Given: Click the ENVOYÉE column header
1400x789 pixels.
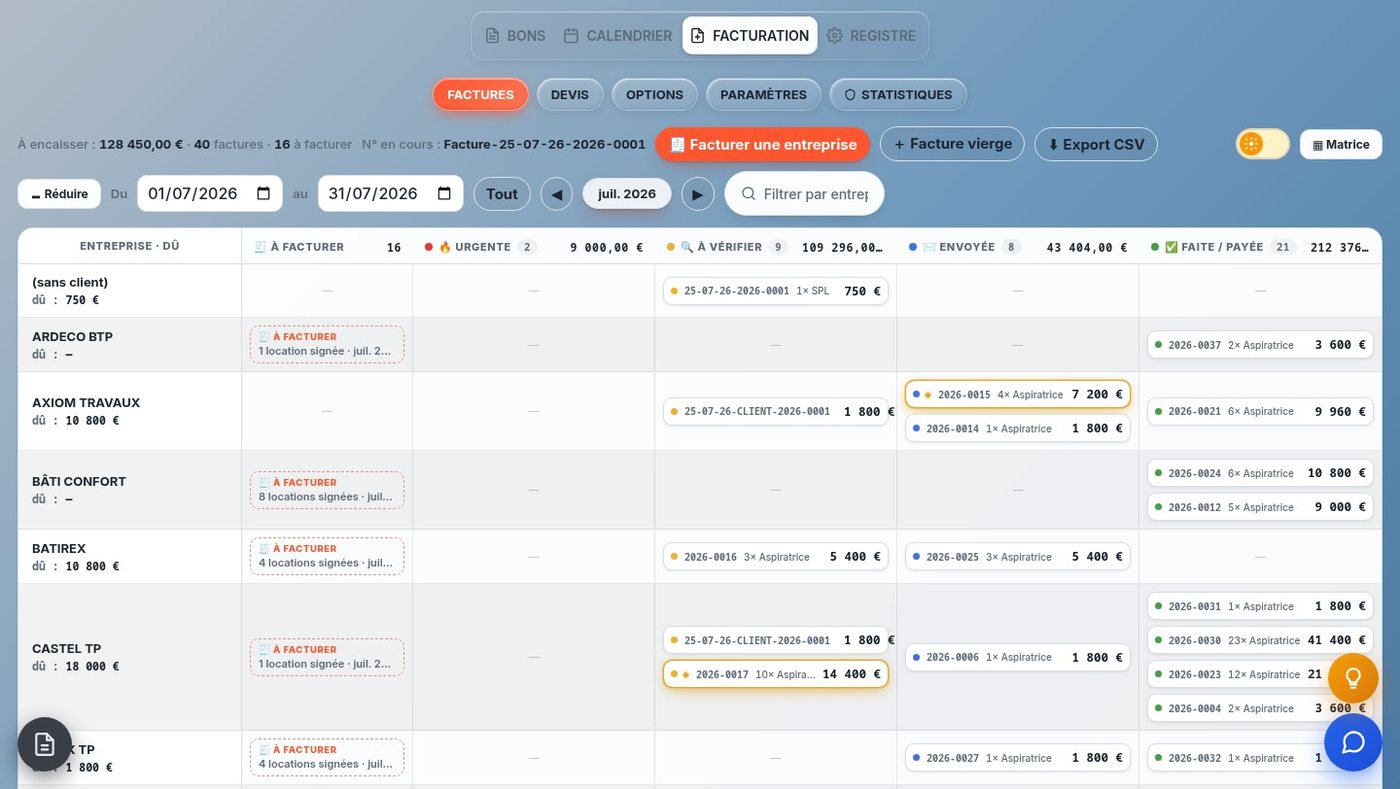Looking at the screenshot, I should pyautogui.click(x=1017, y=247).
